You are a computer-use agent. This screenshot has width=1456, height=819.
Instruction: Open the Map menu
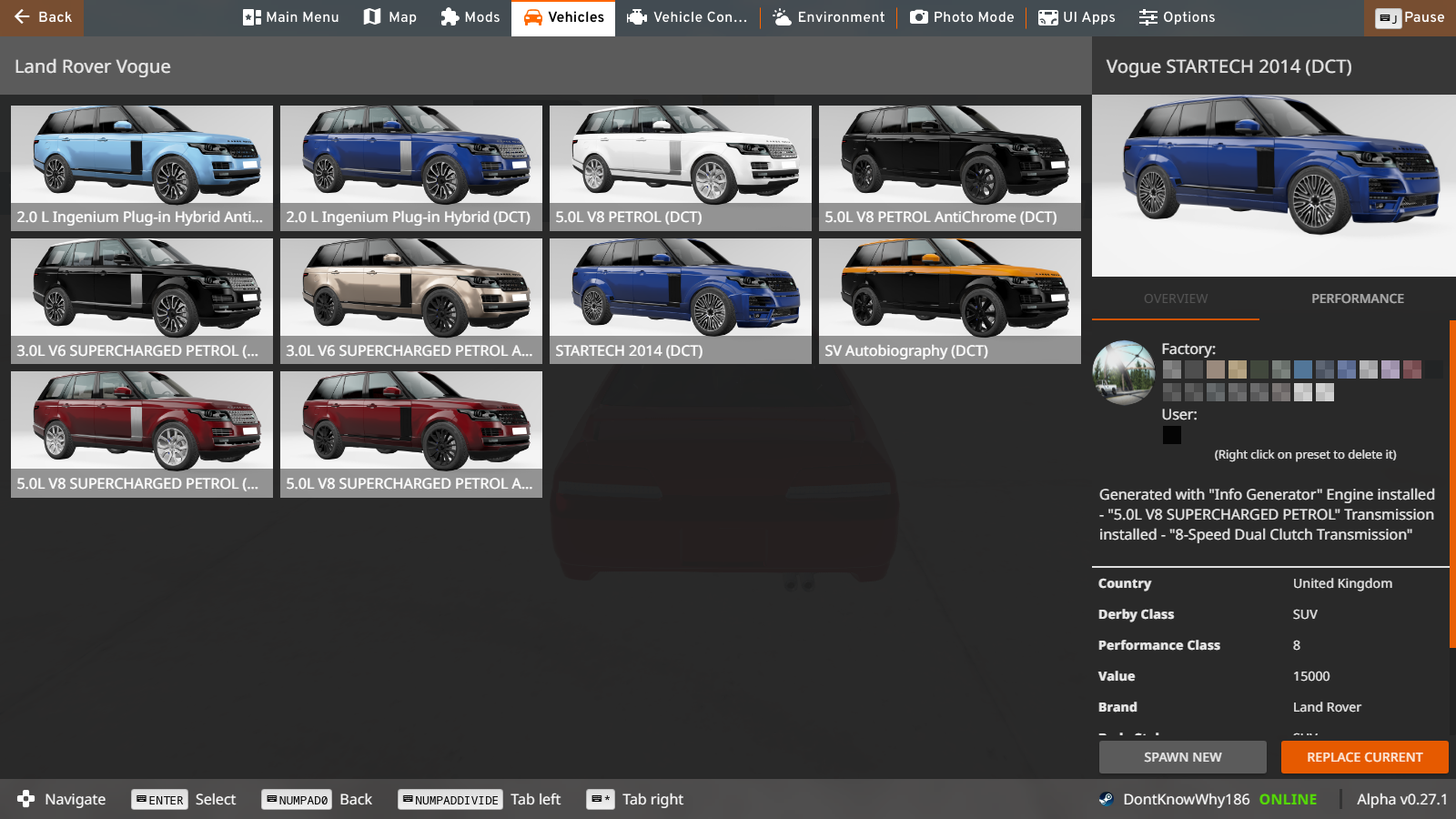[390, 17]
